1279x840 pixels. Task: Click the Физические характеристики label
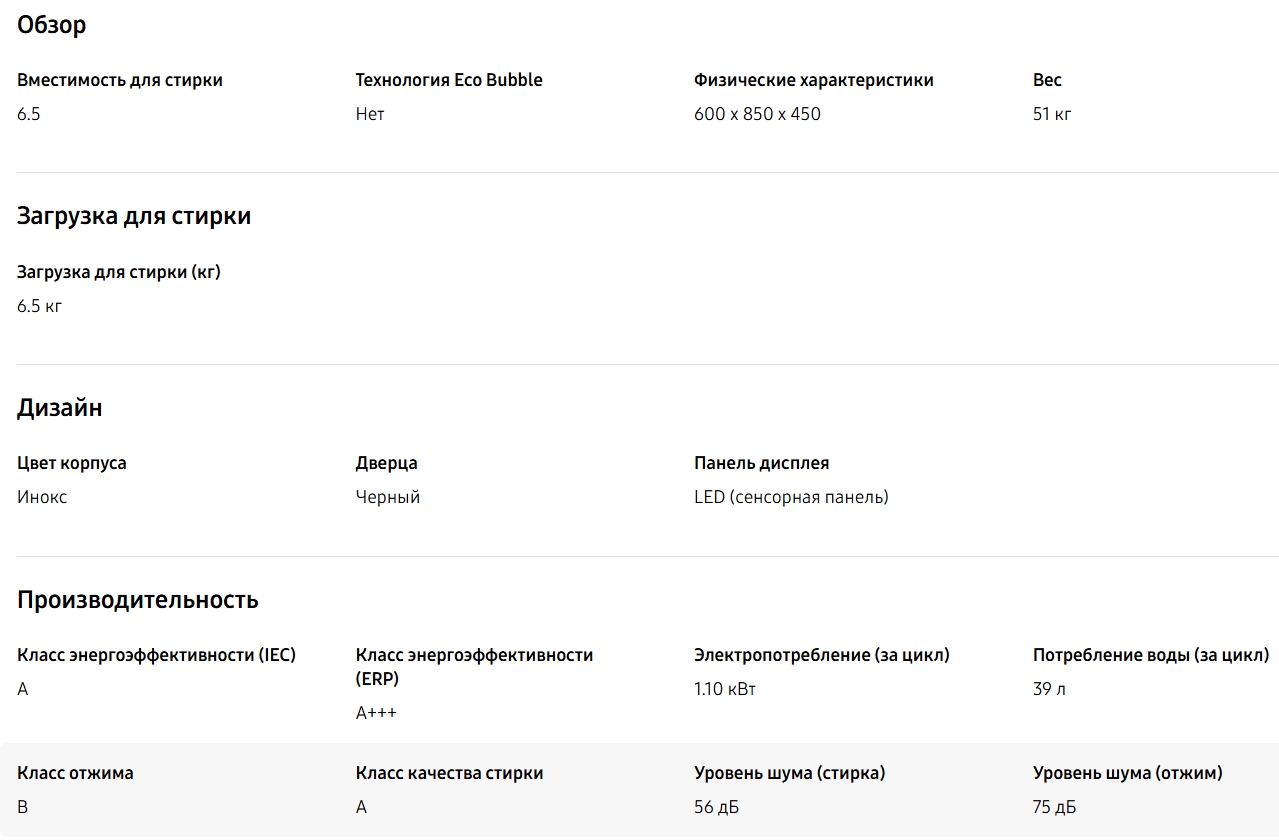814,80
